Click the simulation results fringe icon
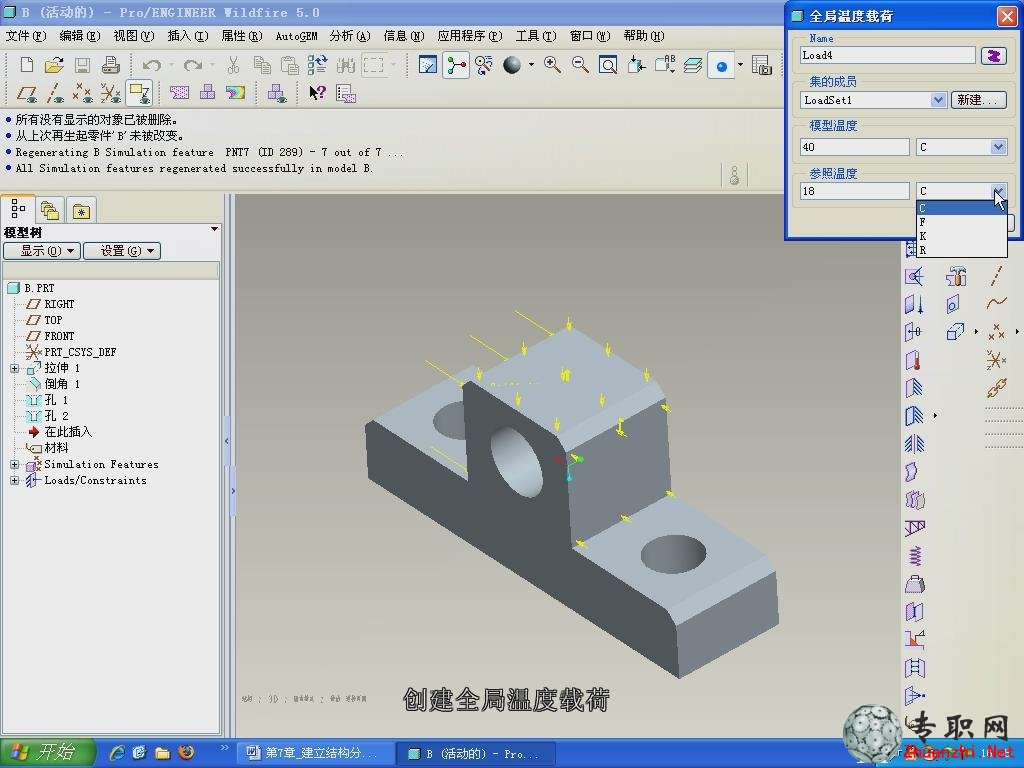The width and height of the screenshot is (1024, 768). pos(235,93)
